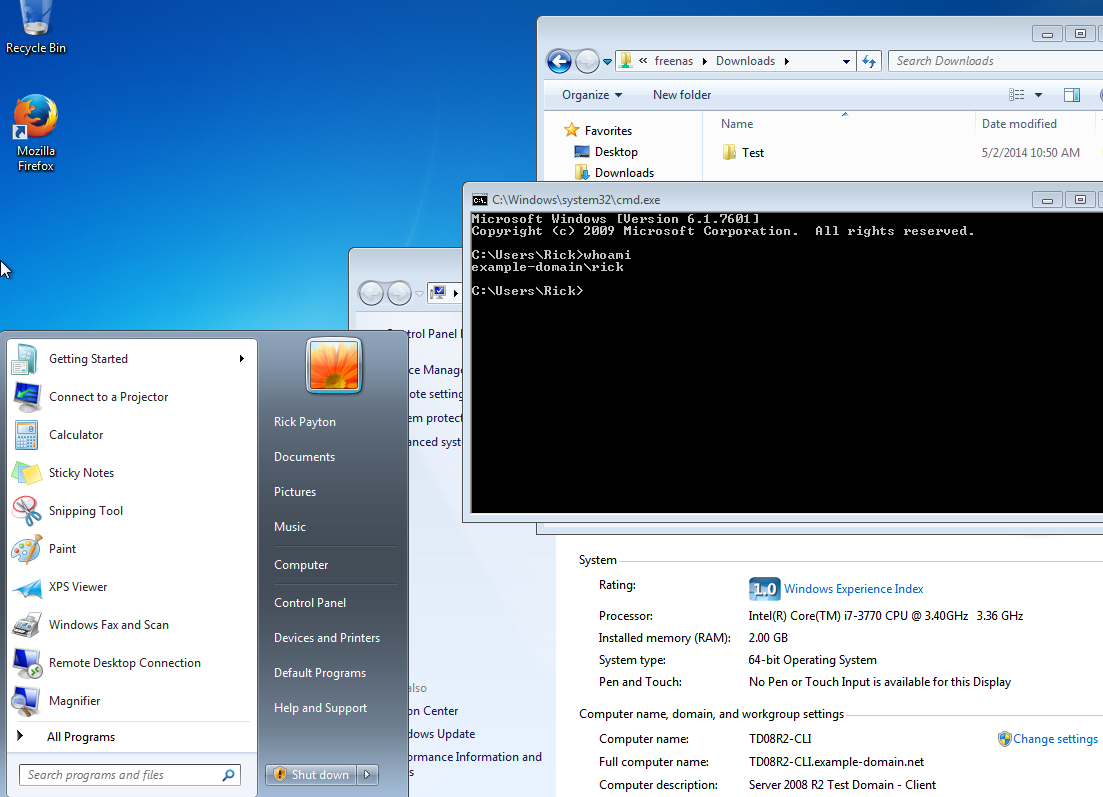Image resolution: width=1103 pixels, height=797 pixels.
Task: Open Rick Payton user folder
Action: [x=305, y=422]
